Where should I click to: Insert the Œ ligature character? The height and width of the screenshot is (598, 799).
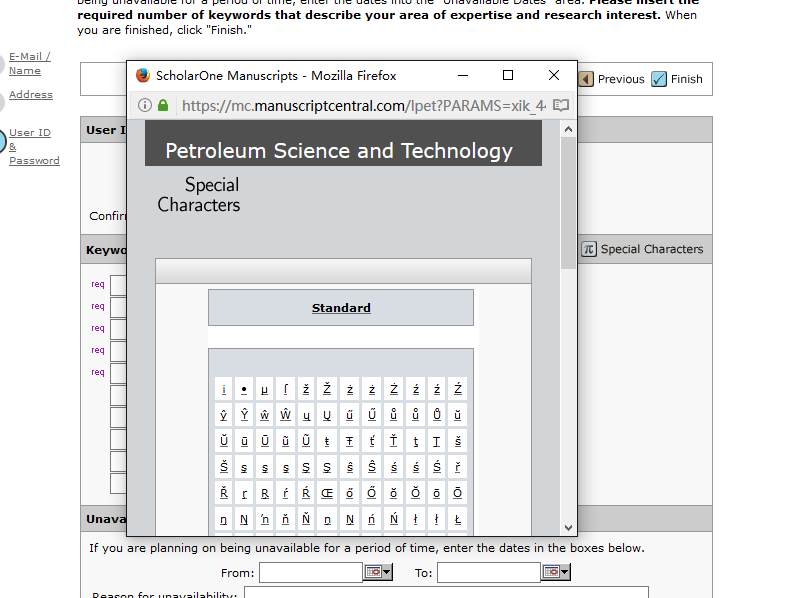(327, 493)
